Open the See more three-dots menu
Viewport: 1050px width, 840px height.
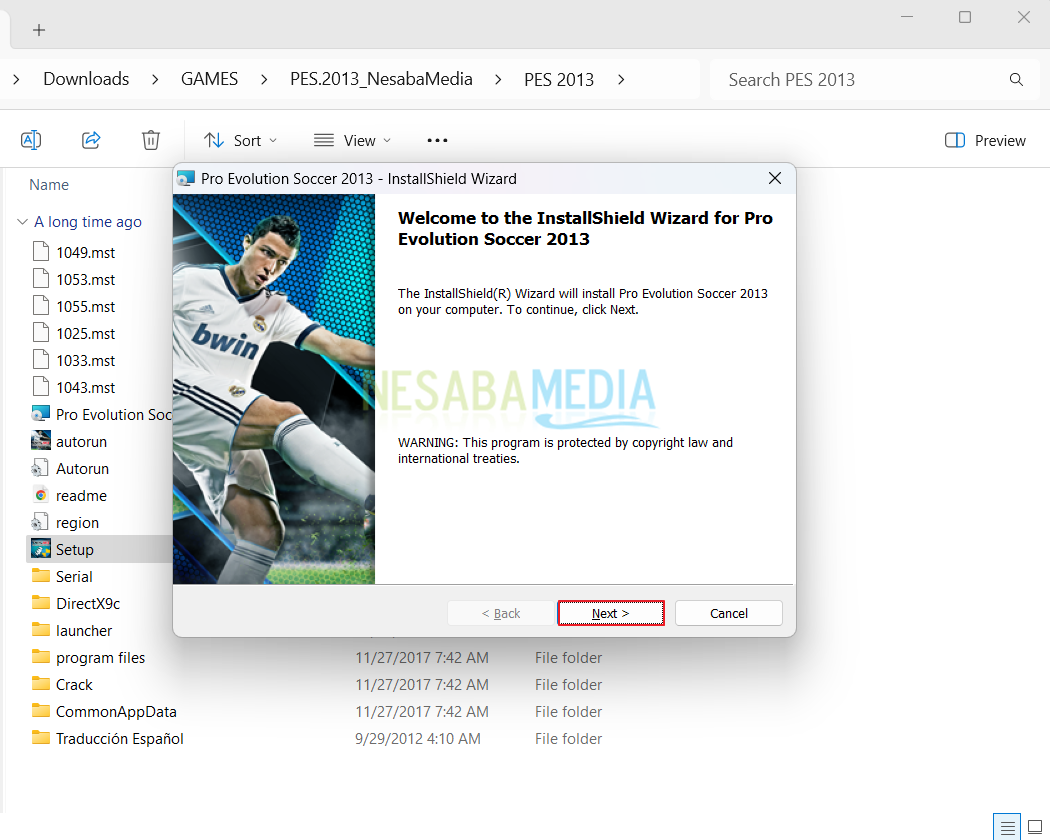pos(437,141)
